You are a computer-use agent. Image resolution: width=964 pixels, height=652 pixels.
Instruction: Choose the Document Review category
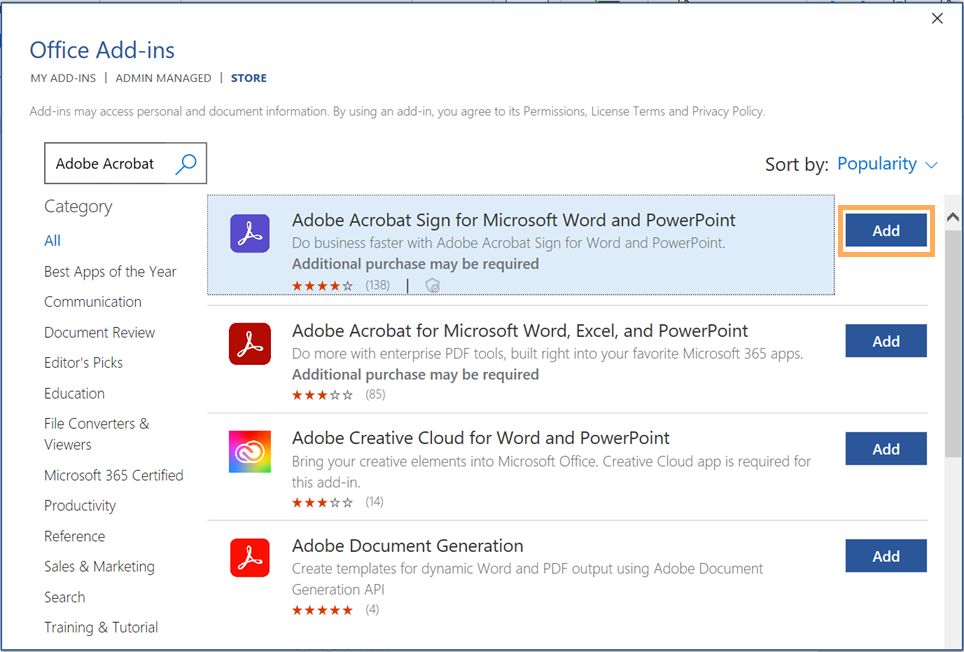(x=100, y=332)
